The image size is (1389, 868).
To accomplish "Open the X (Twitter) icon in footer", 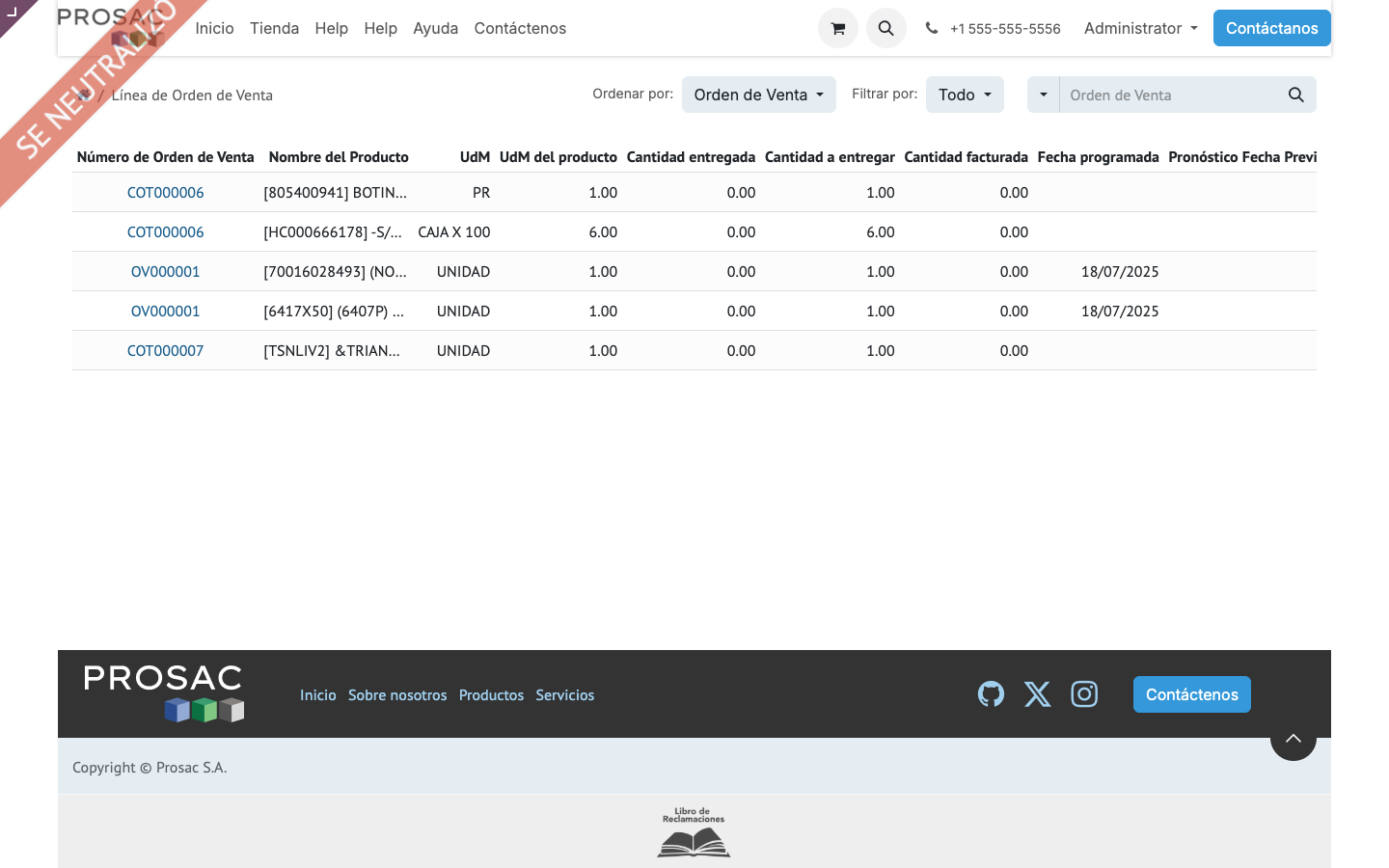I will [1037, 694].
